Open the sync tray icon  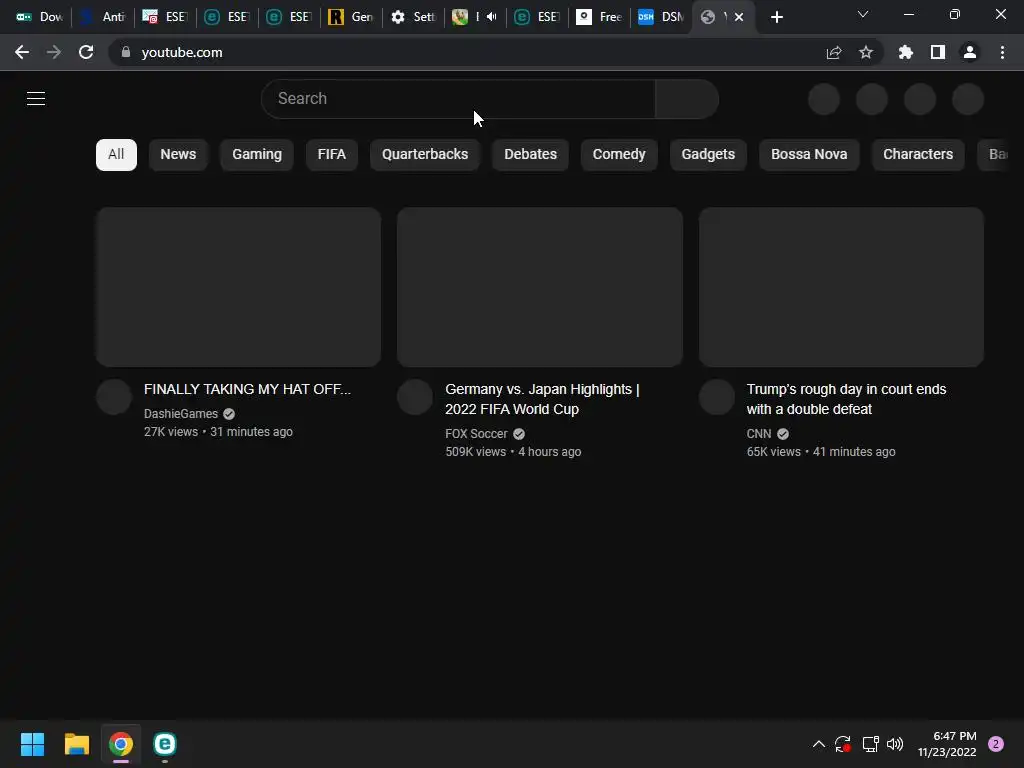pos(842,744)
